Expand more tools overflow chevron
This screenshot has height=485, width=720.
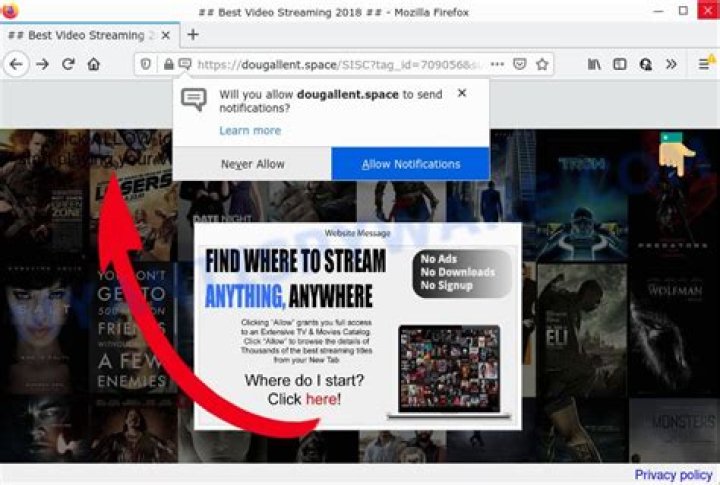671,64
